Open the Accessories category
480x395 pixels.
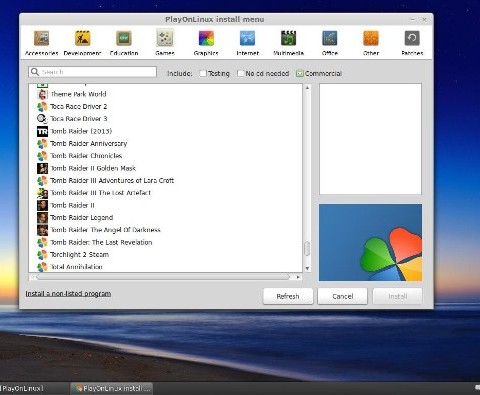[42, 43]
